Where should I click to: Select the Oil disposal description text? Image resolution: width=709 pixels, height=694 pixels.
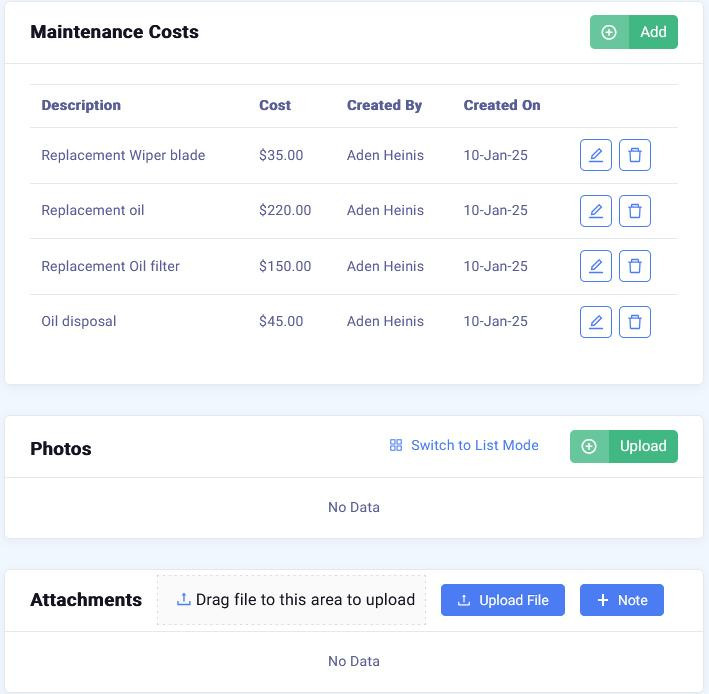[x=79, y=322]
